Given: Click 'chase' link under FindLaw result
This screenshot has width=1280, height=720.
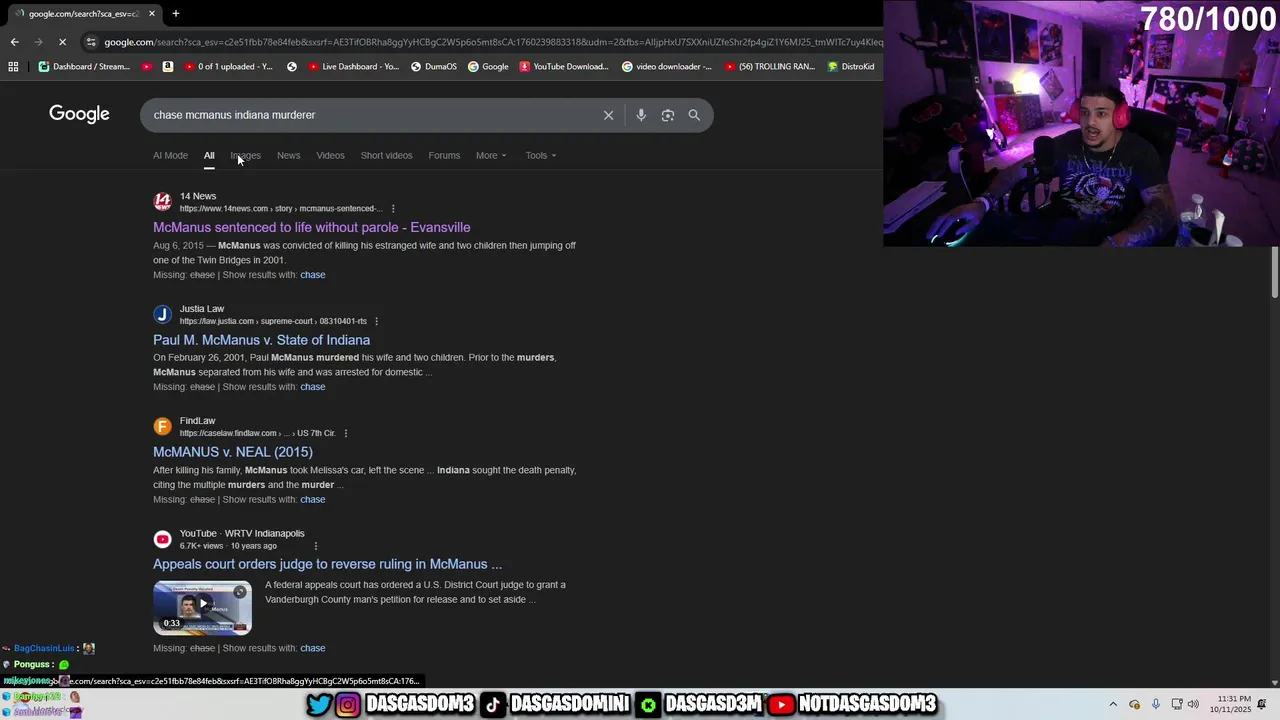Looking at the screenshot, I should click(312, 499).
